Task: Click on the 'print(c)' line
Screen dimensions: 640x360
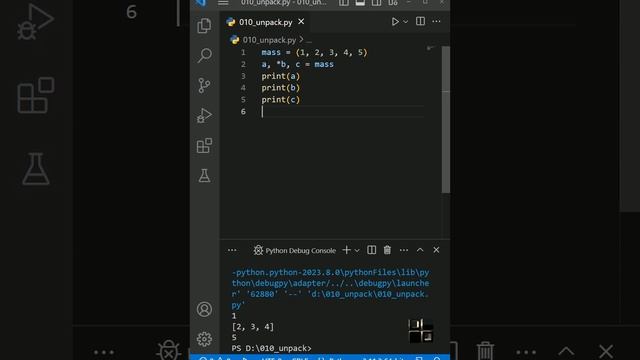Action: pyautogui.click(x=280, y=100)
